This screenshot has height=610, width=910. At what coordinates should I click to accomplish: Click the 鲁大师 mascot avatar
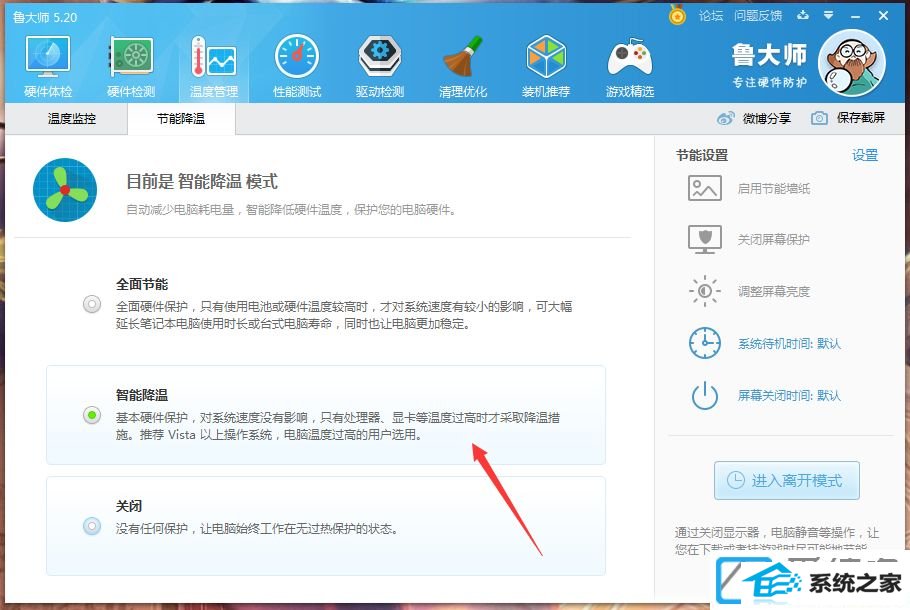click(x=851, y=63)
